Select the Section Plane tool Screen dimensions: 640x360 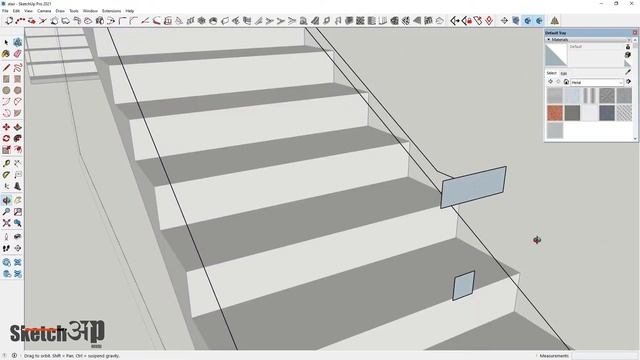[x=18, y=248]
